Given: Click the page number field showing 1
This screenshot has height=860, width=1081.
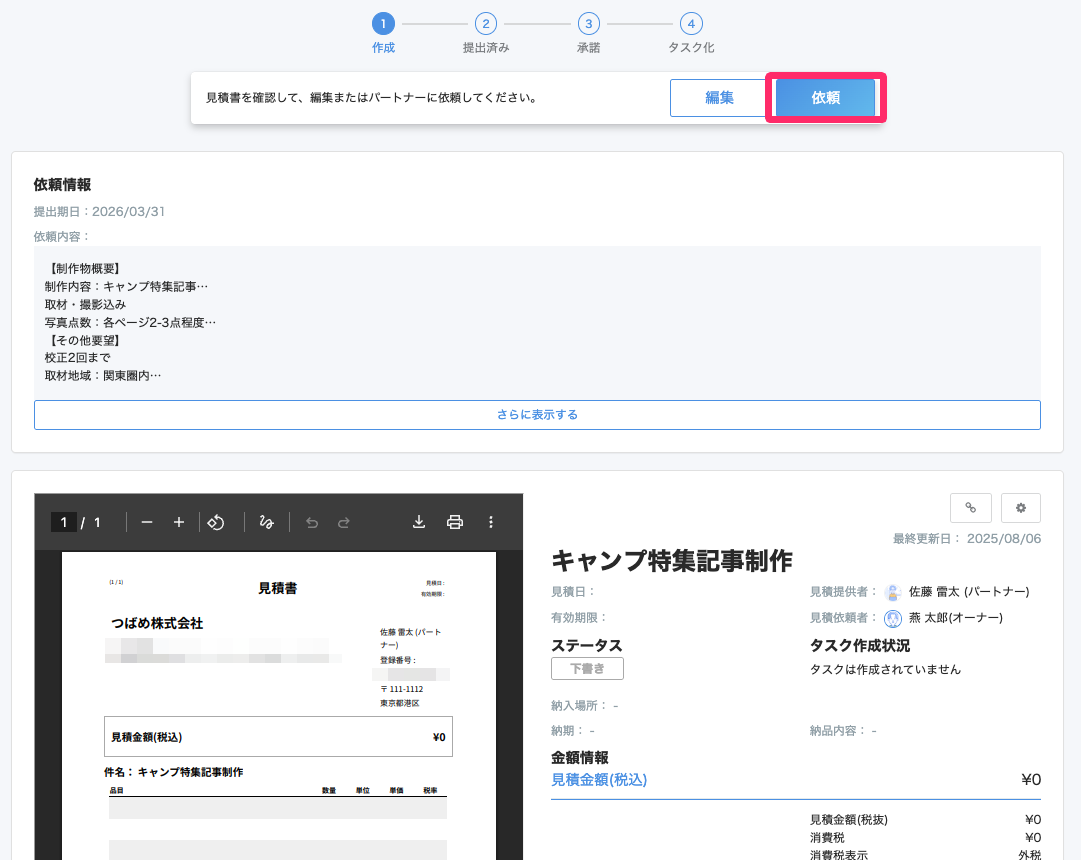Looking at the screenshot, I should (63, 521).
